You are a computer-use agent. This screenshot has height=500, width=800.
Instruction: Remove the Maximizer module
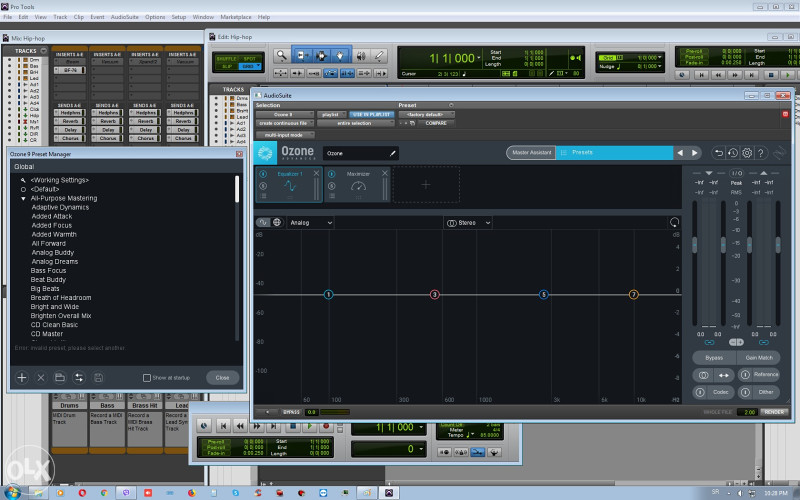[x=385, y=173]
